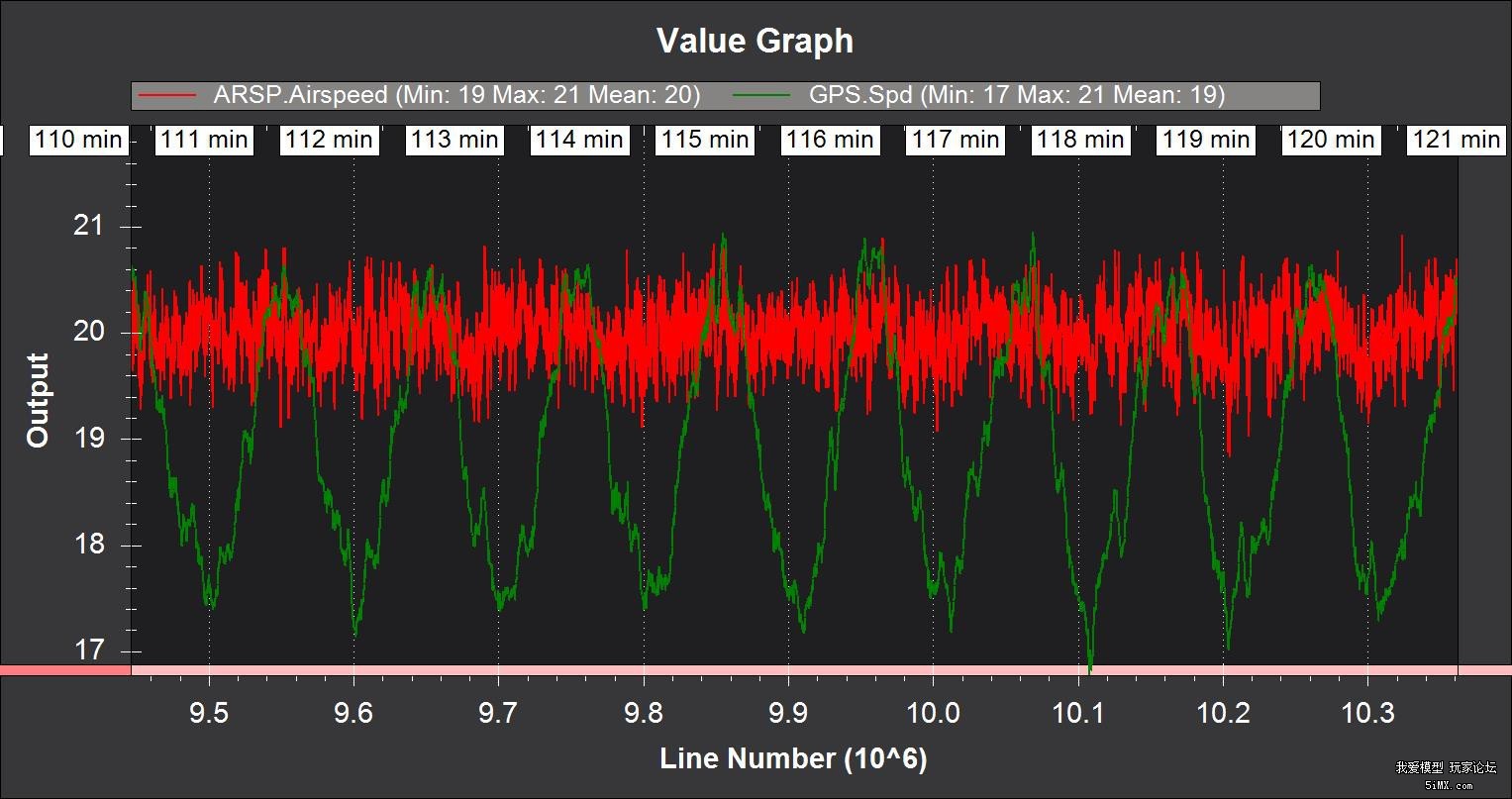Click the 9.5 tick label on X axis

pos(209,712)
